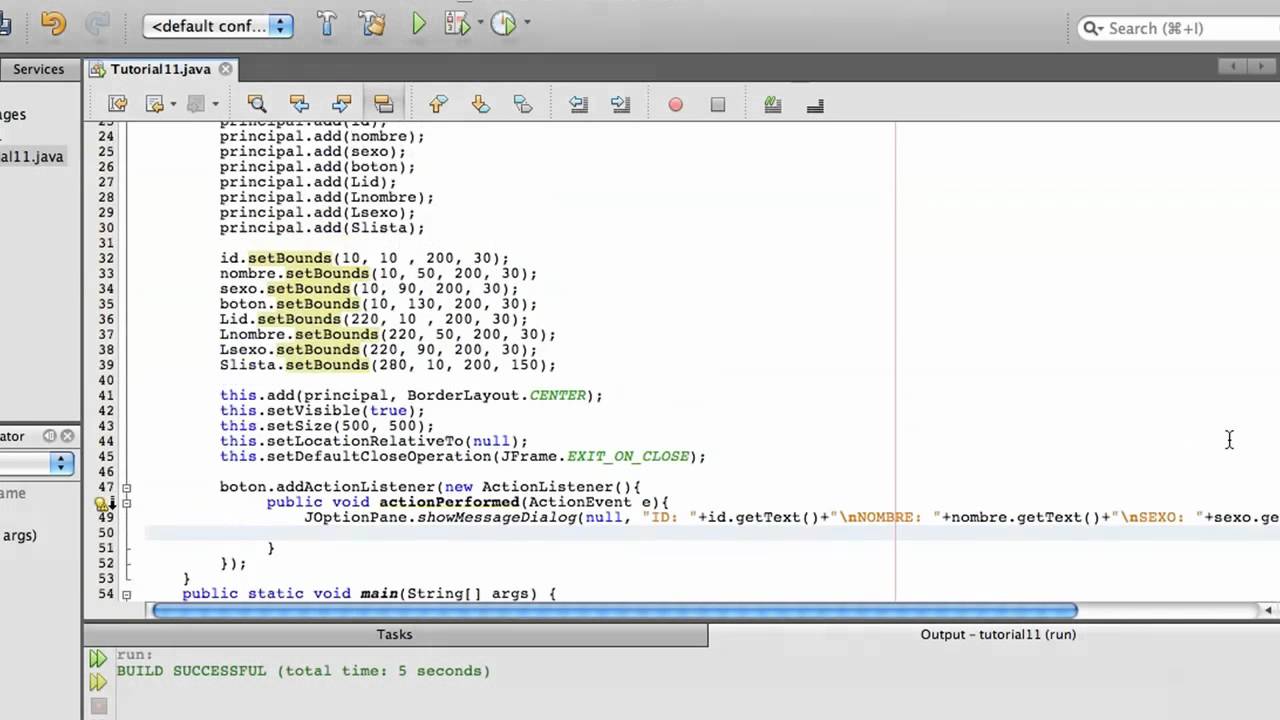Click Clean and Build hammer-broom icon
The image size is (1280, 720).
tap(372, 25)
